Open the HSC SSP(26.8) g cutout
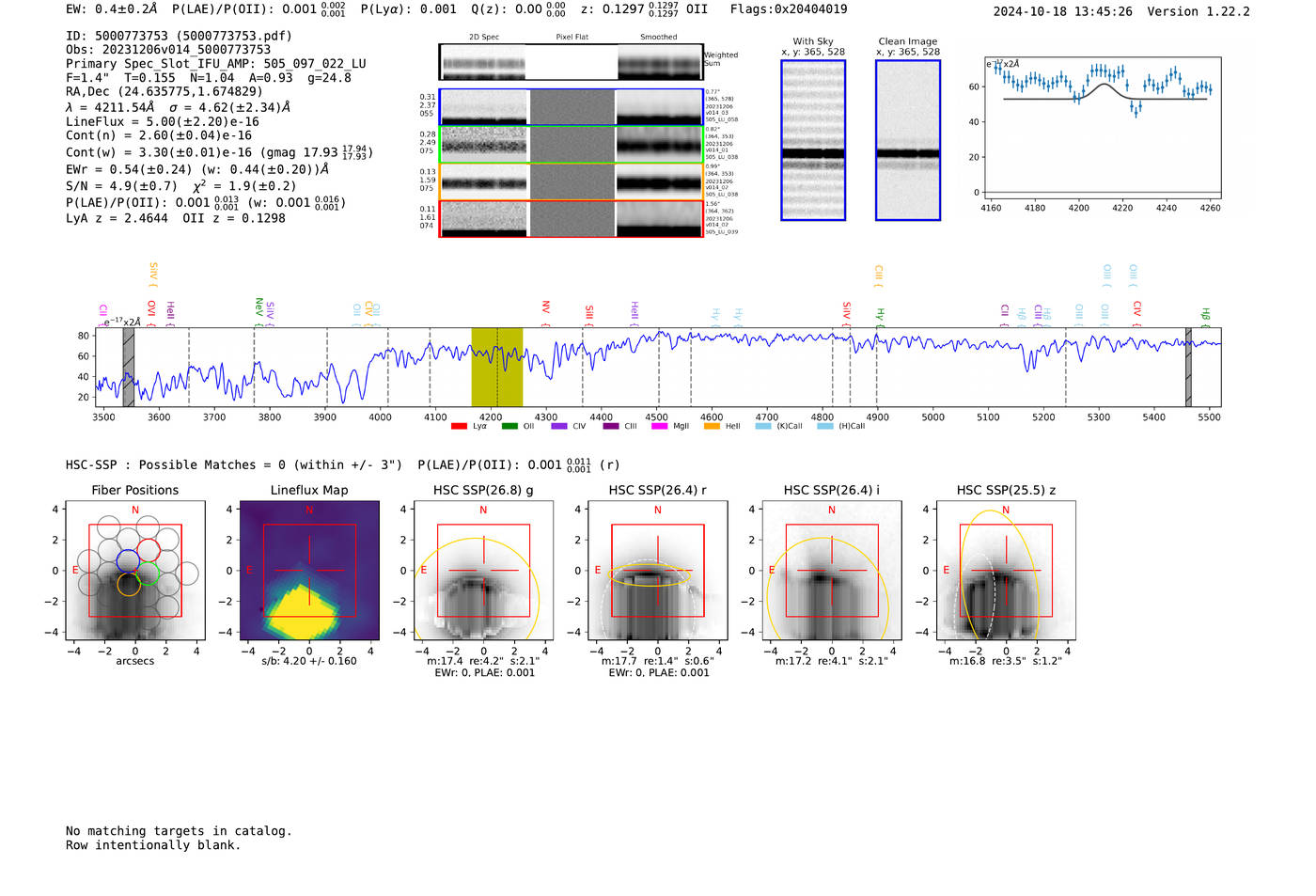 (483, 571)
